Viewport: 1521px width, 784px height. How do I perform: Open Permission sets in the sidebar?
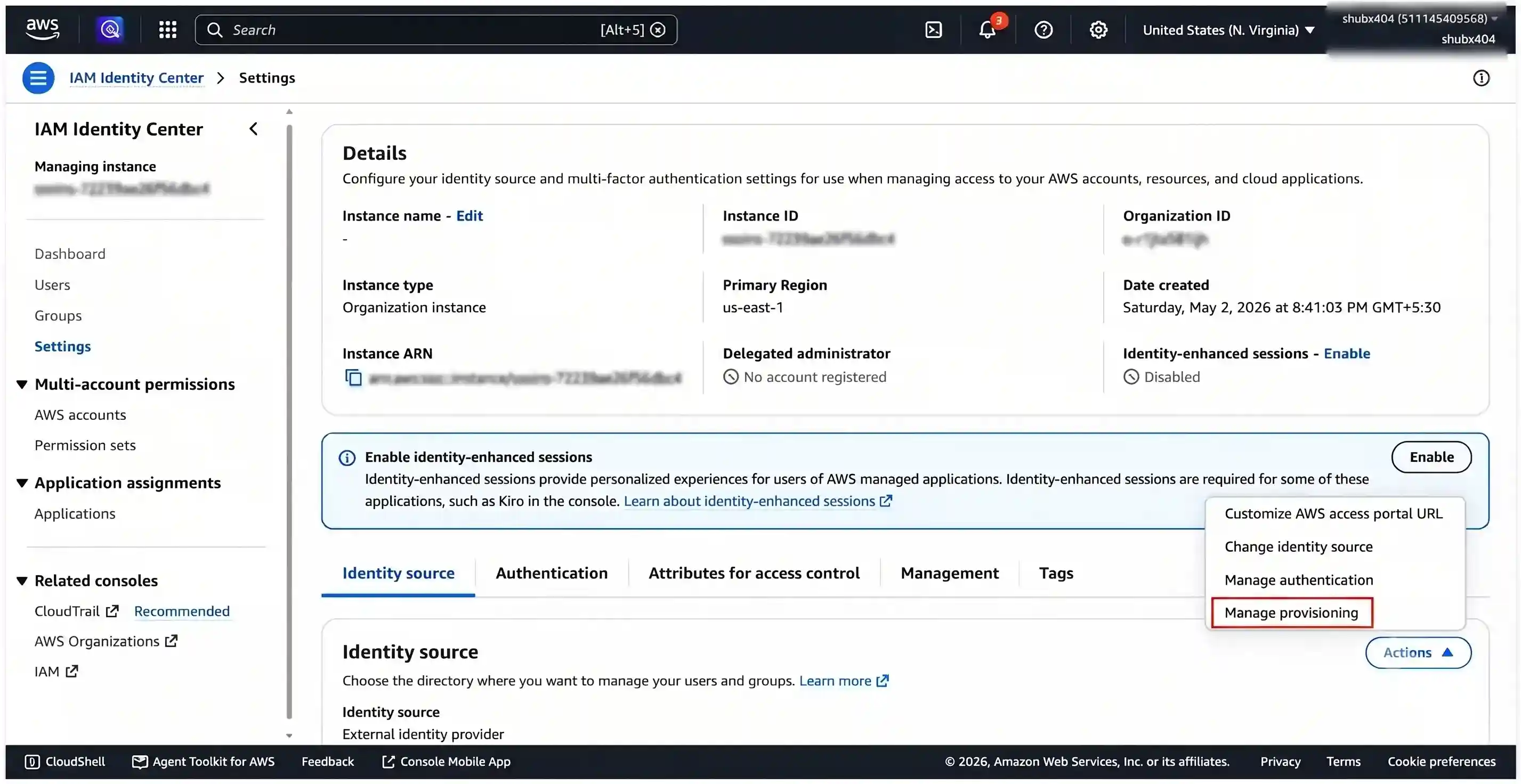click(x=85, y=446)
